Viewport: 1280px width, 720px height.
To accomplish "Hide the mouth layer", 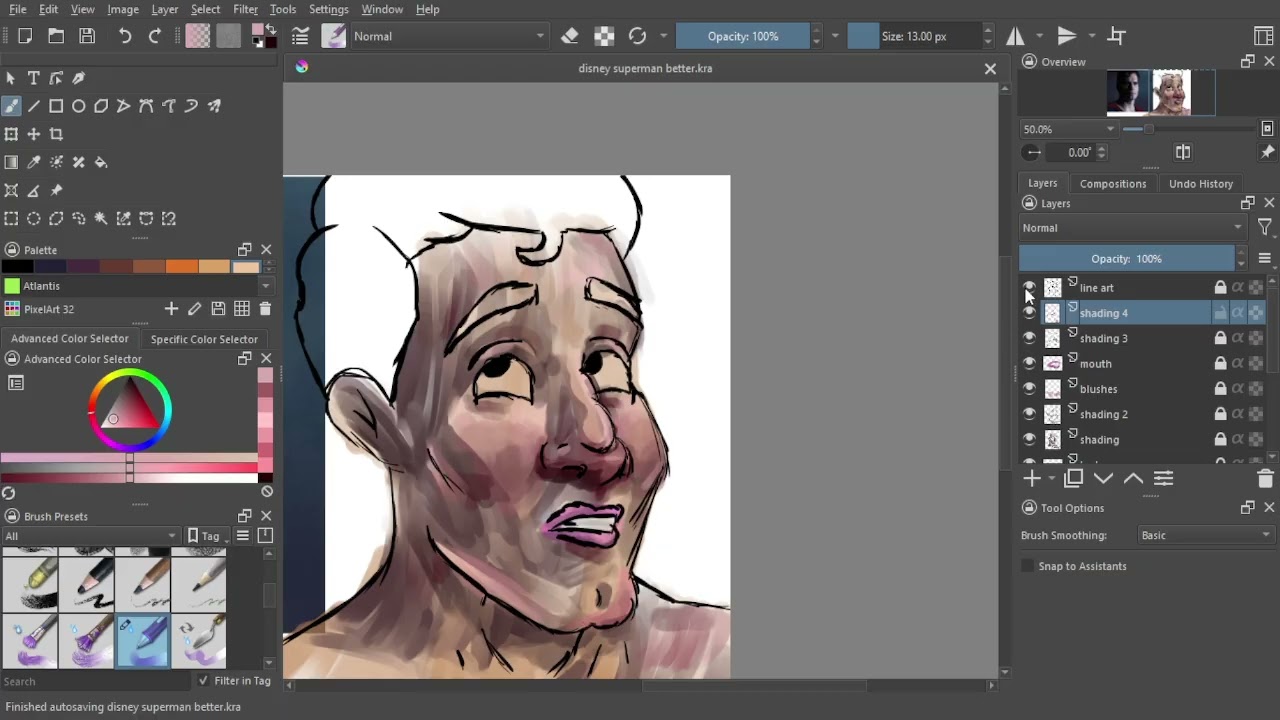I will [x=1029, y=364].
